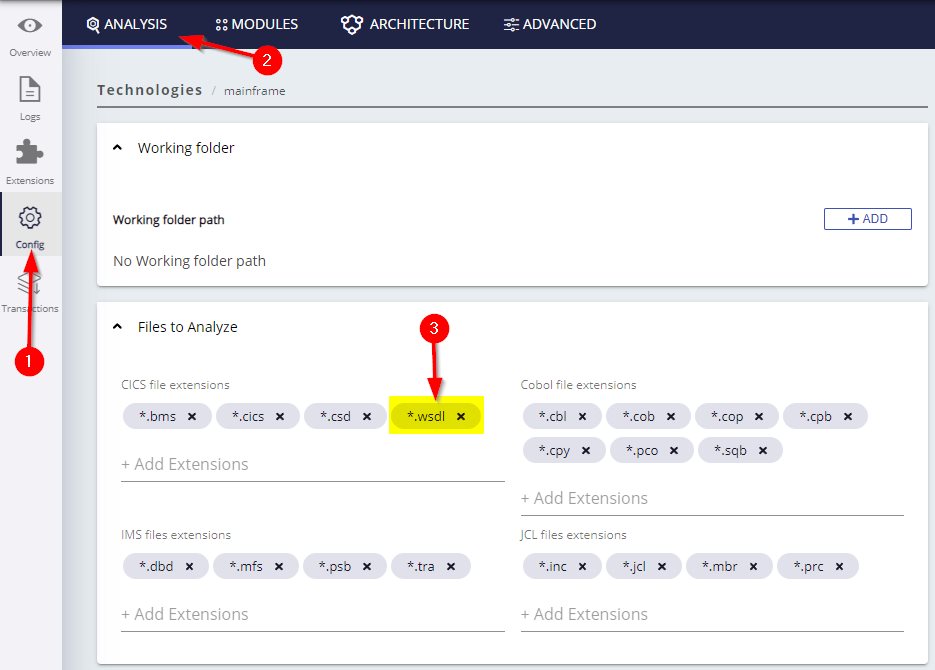The height and width of the screenshot is (670, 935).
Task: Focus the CICS Add Extensions field
Action: (x=312, y=464)
